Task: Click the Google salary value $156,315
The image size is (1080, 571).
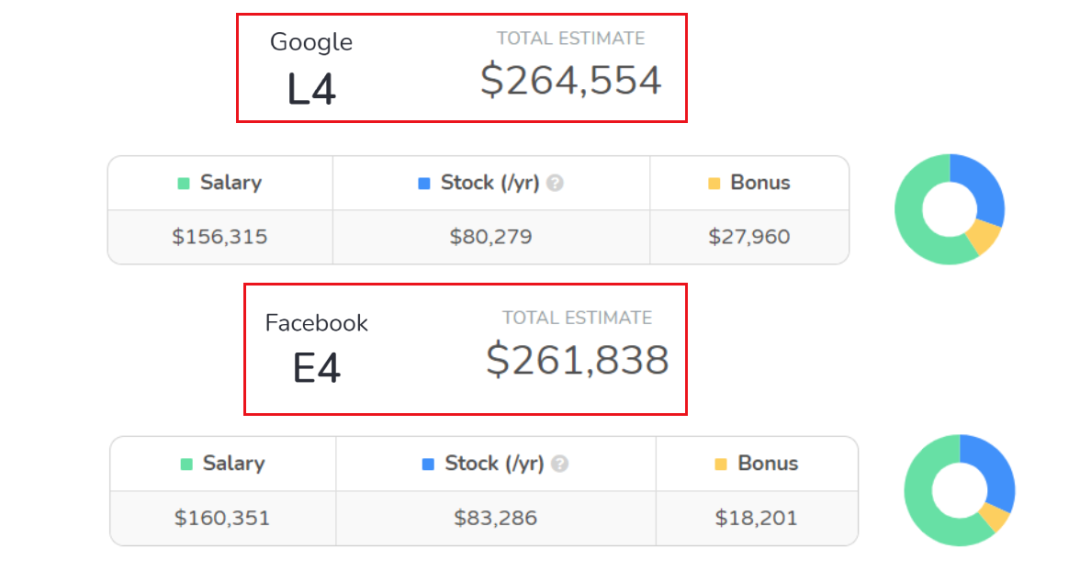Action: tap(220, 238)
